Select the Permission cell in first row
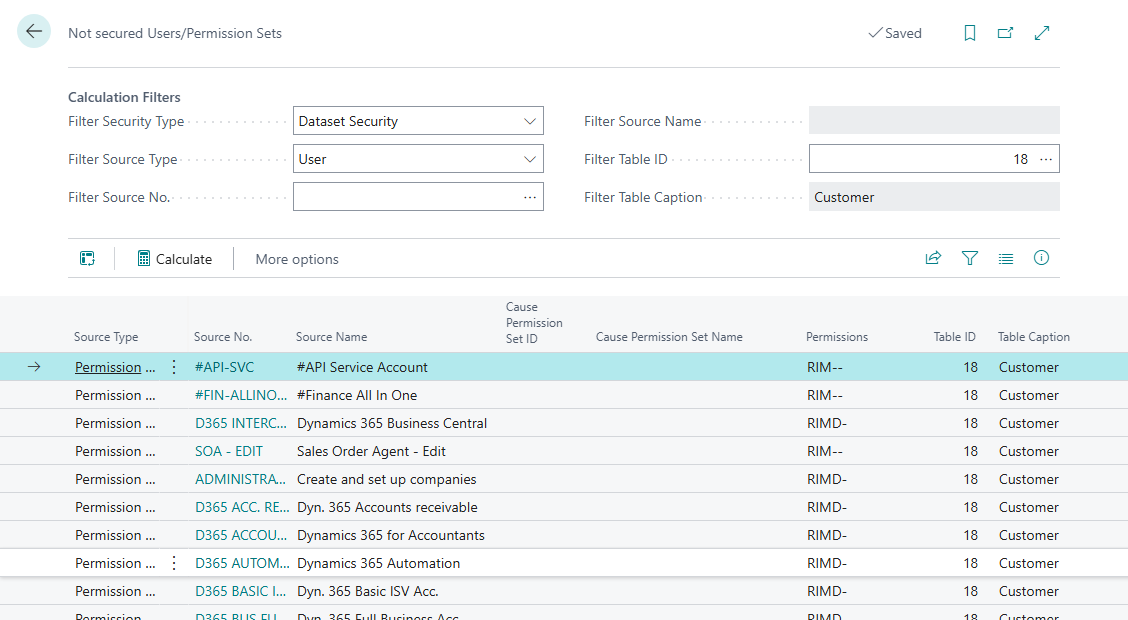1128x620 pixels. [115, 367]
